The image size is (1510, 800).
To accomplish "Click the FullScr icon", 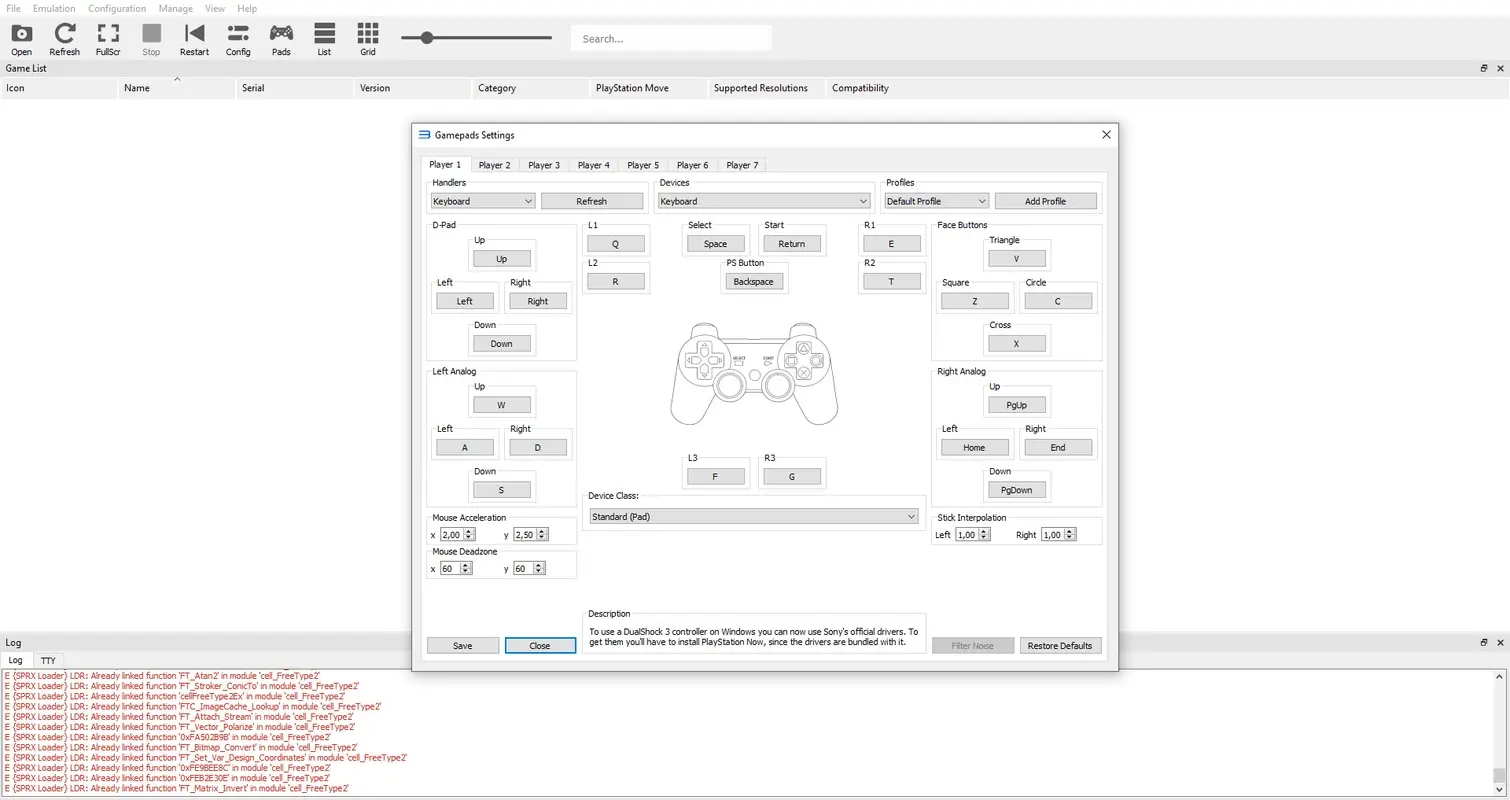I will [x=108, y=38].
